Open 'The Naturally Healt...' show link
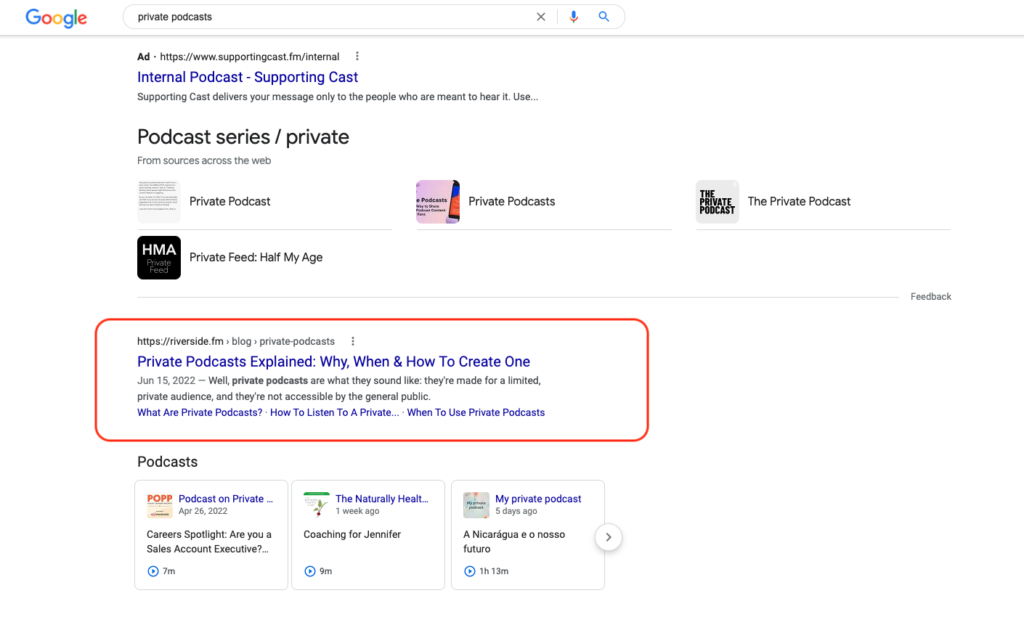Viewport: 1024px width, 617px height. tap(382, 499)
